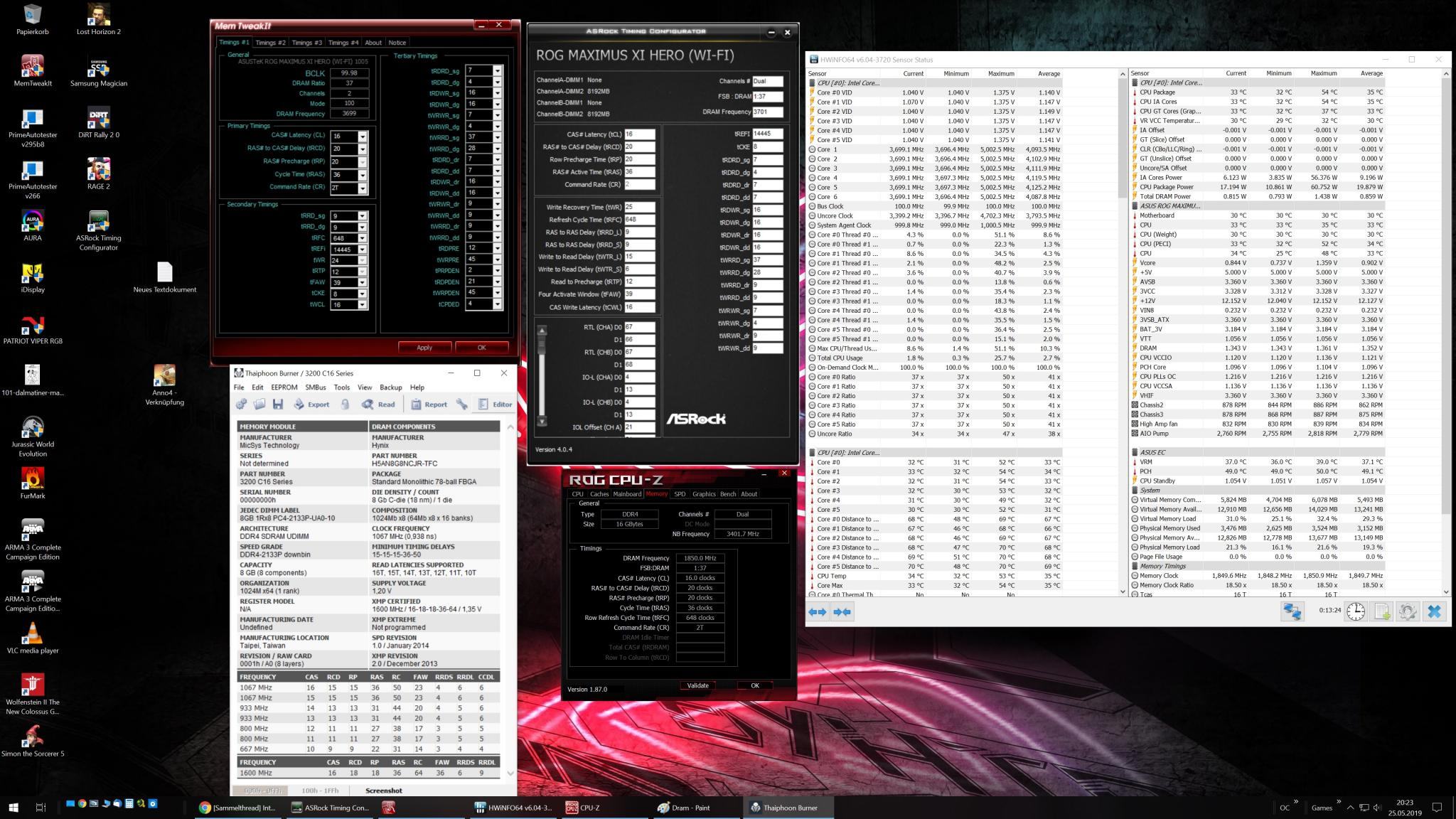Expand the tRFC dropdown in MemTweakIt
This screenshot has width=1456, height=819.
(363, 238)
